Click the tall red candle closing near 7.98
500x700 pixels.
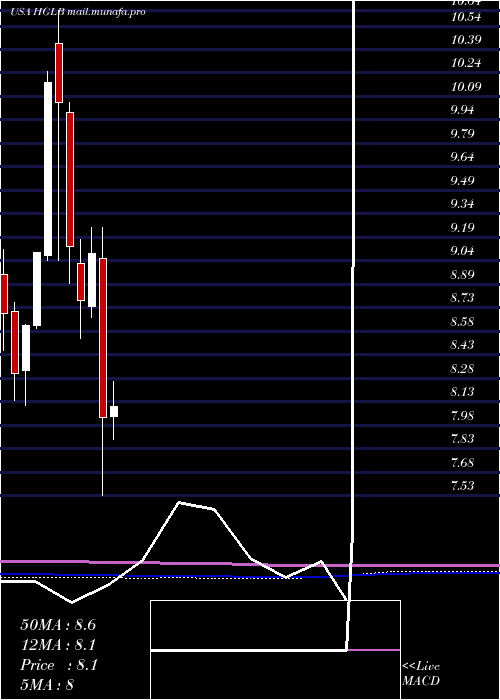(x=103, y=338)
